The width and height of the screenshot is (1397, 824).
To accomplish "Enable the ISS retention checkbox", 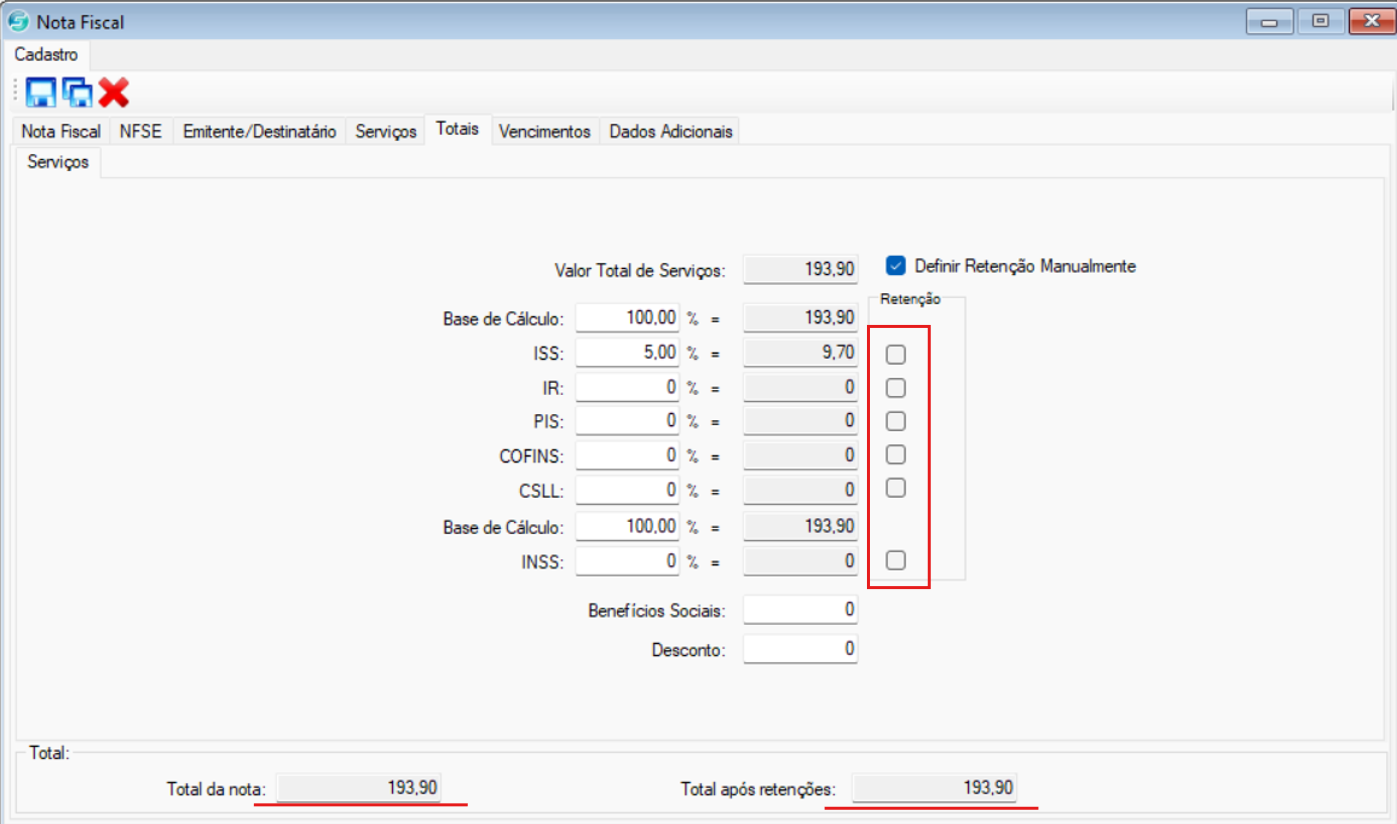I will [x=896, y=354].
